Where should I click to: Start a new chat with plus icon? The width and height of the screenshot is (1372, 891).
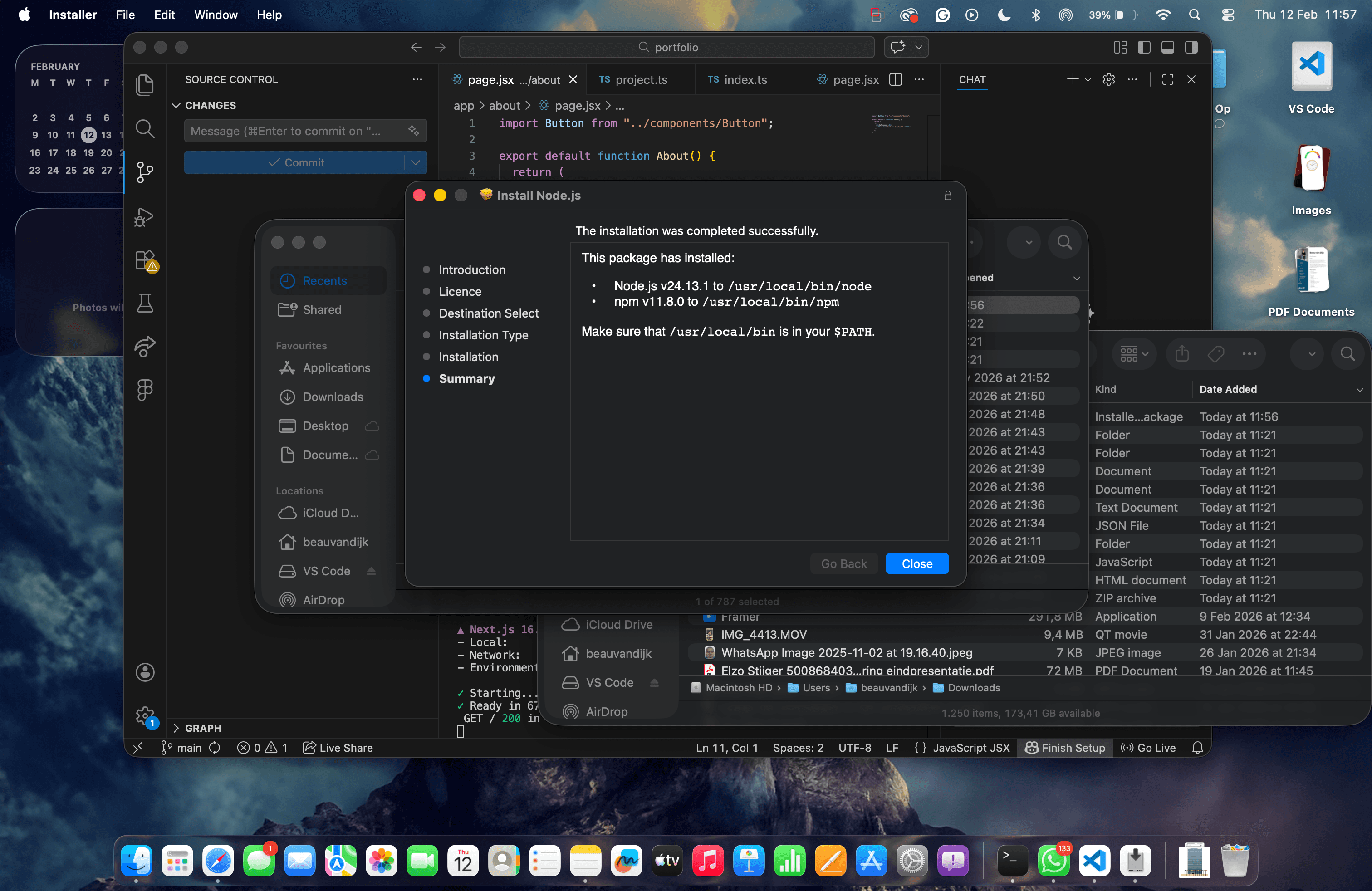(1072, 79)
